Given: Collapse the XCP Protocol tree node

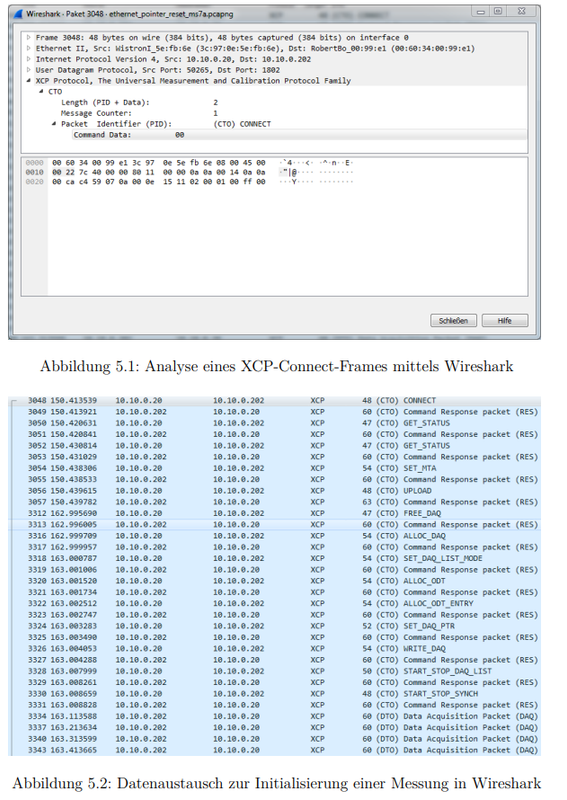Looking at the screenshot, I should [x=29, y=80].
